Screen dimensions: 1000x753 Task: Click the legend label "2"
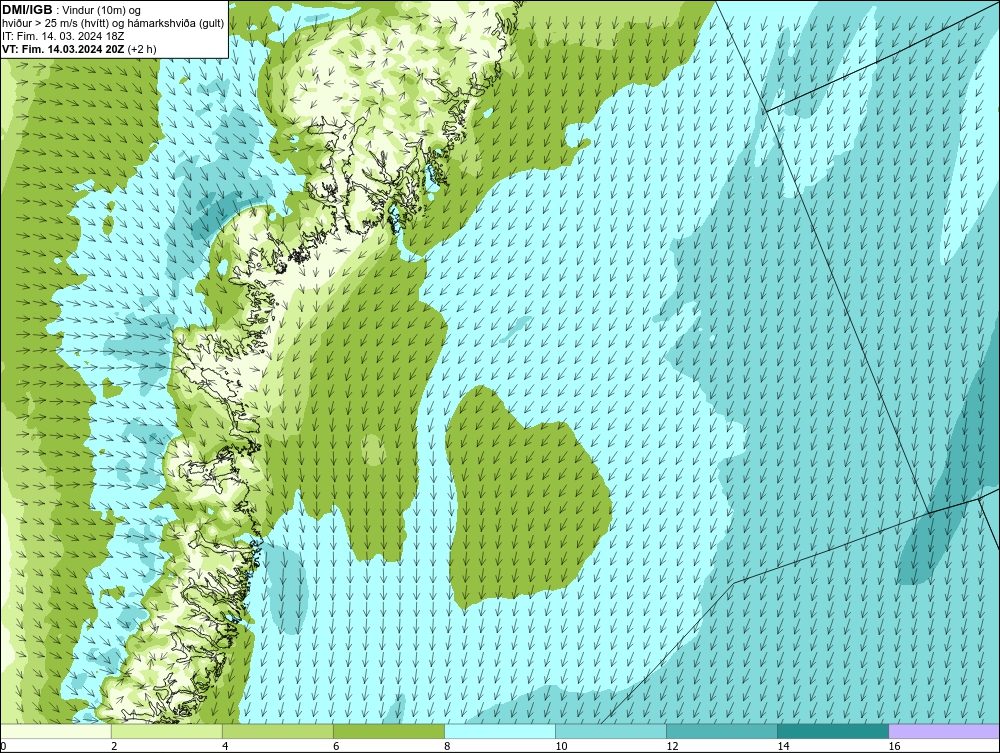click(x=114, y=746)
